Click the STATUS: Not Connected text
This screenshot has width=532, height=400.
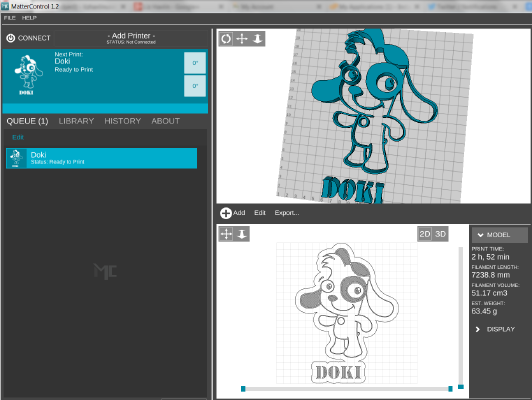pyautogui.click(x=131, y=42)
